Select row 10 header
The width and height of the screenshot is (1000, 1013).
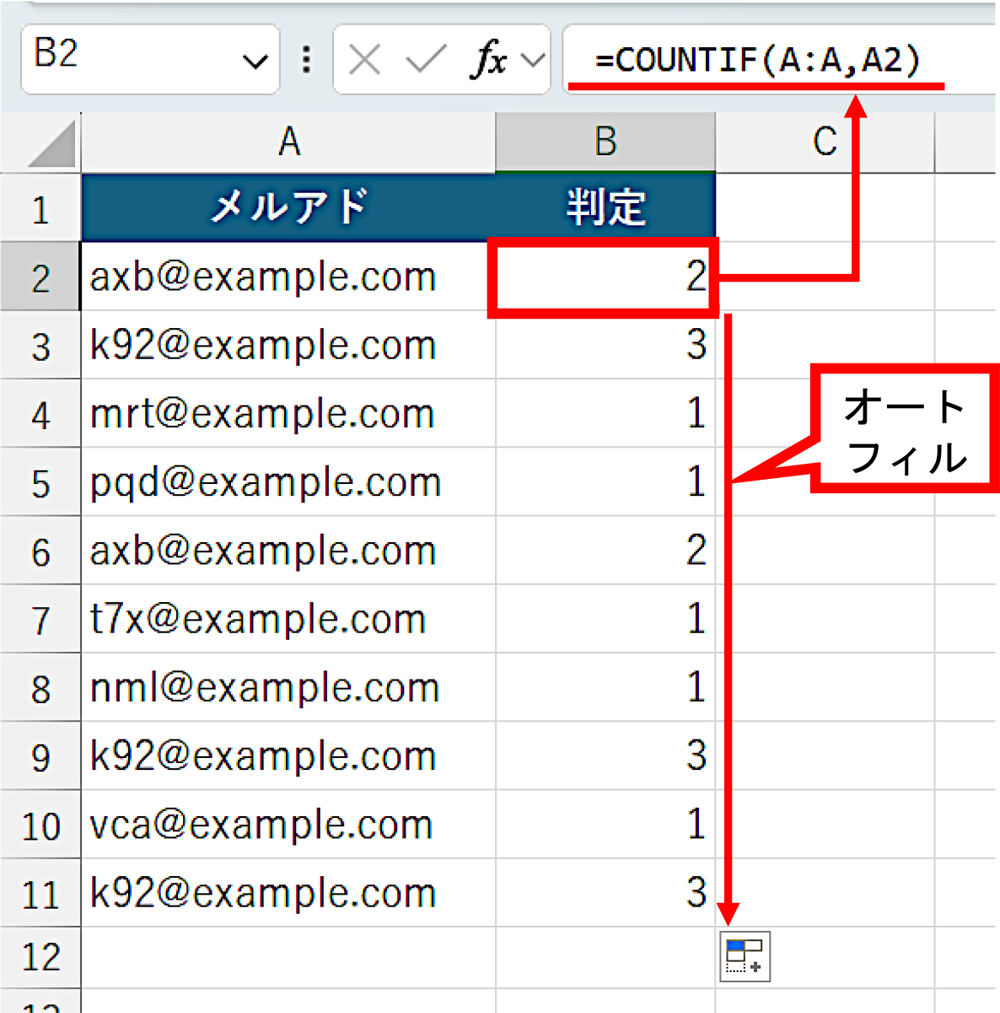40,824
